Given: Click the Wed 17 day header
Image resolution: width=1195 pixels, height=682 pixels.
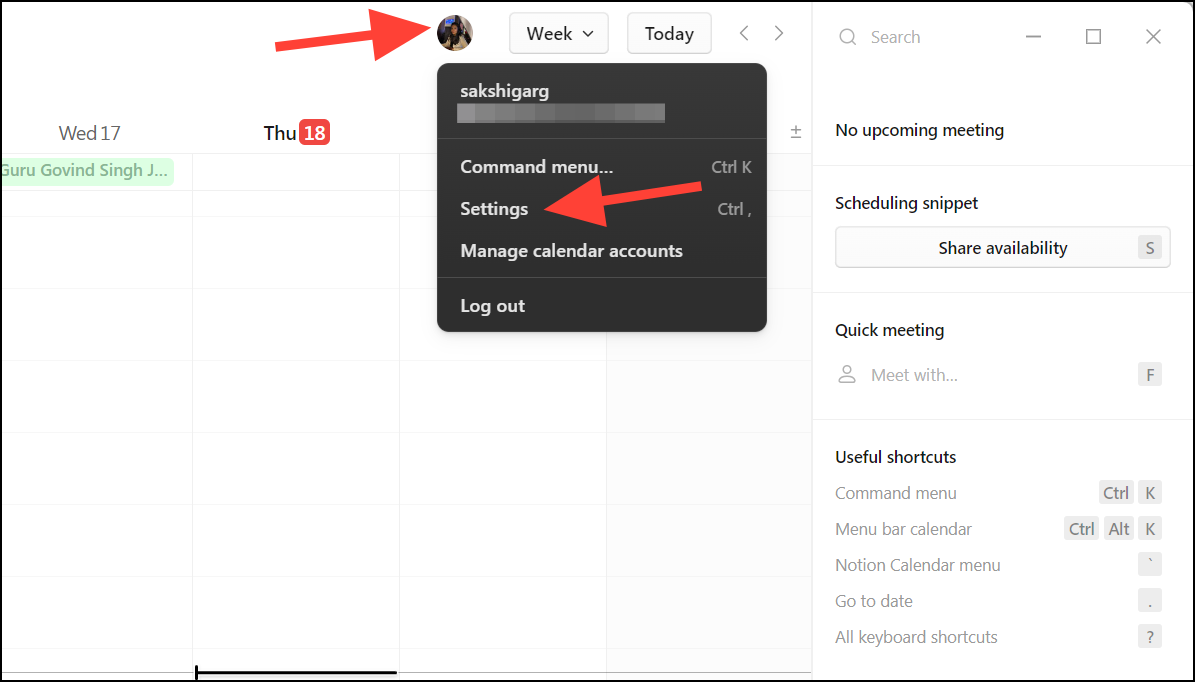Looking at the screenshot, I should [x=89, y=133].
